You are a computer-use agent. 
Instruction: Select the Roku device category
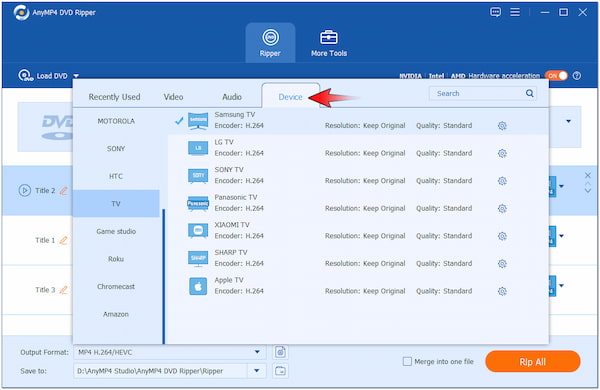[x=116, y=259]
